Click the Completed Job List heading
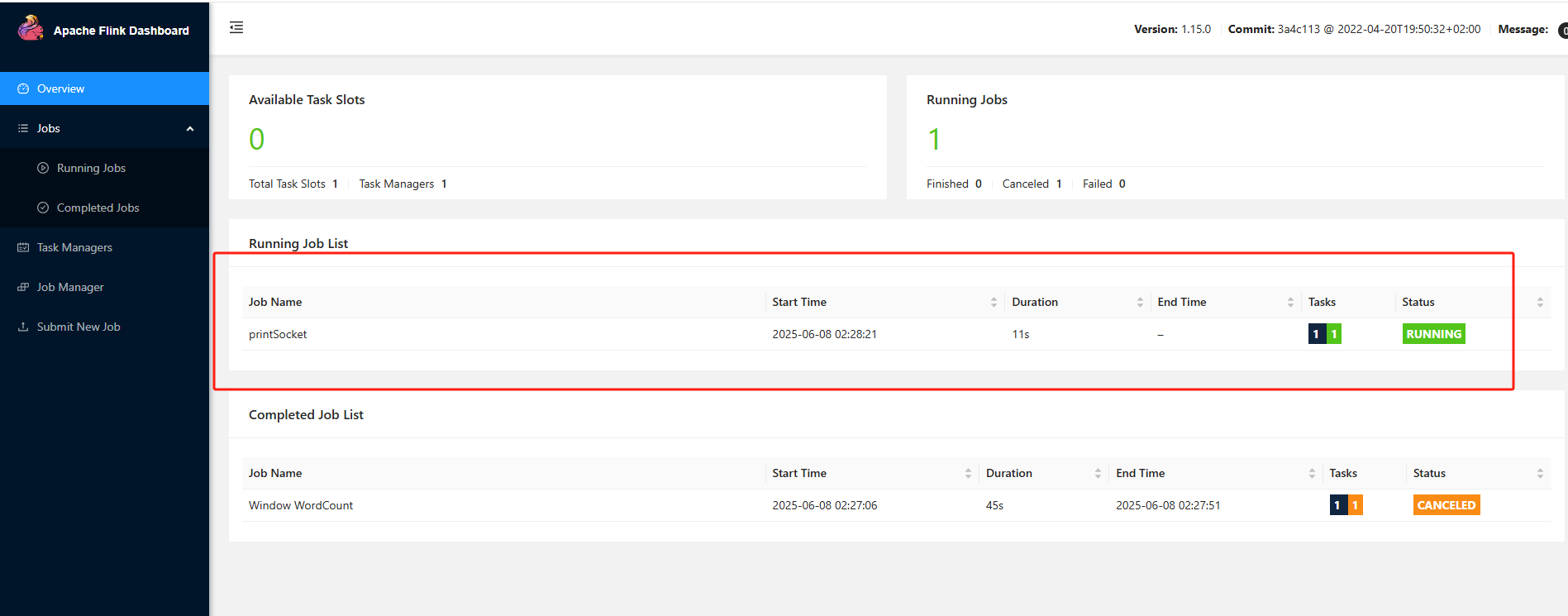 [x=306, y=414]
